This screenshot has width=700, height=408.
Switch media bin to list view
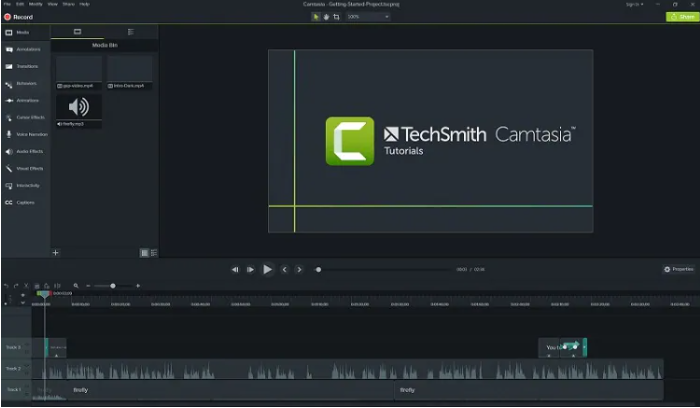click(x=154, y=253)
